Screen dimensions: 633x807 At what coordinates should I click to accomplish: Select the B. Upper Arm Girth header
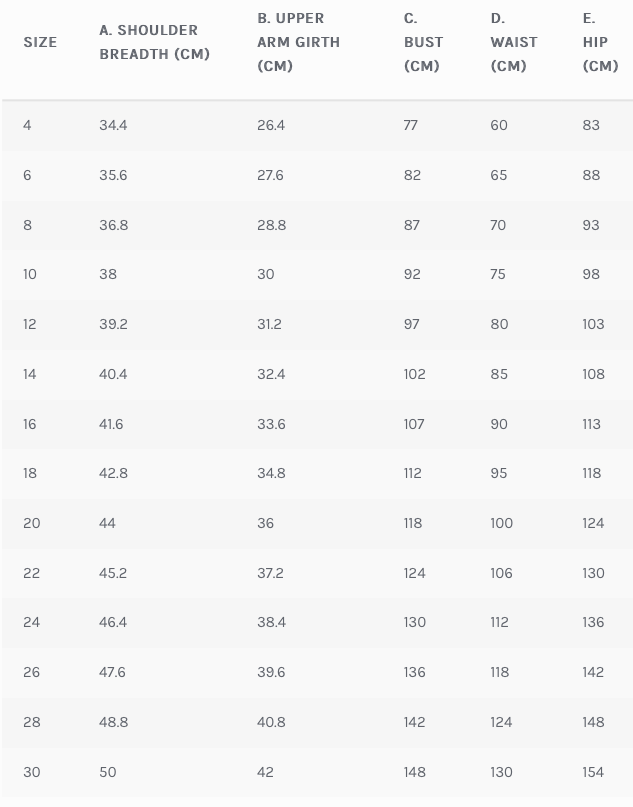[x=298, y=42]
